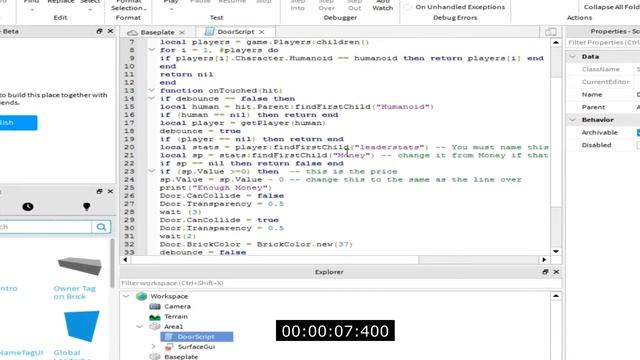The width and height of the screenshot is (640, 360).
Task: Toggle the Archivable checkbox
Action: (638, 132)
